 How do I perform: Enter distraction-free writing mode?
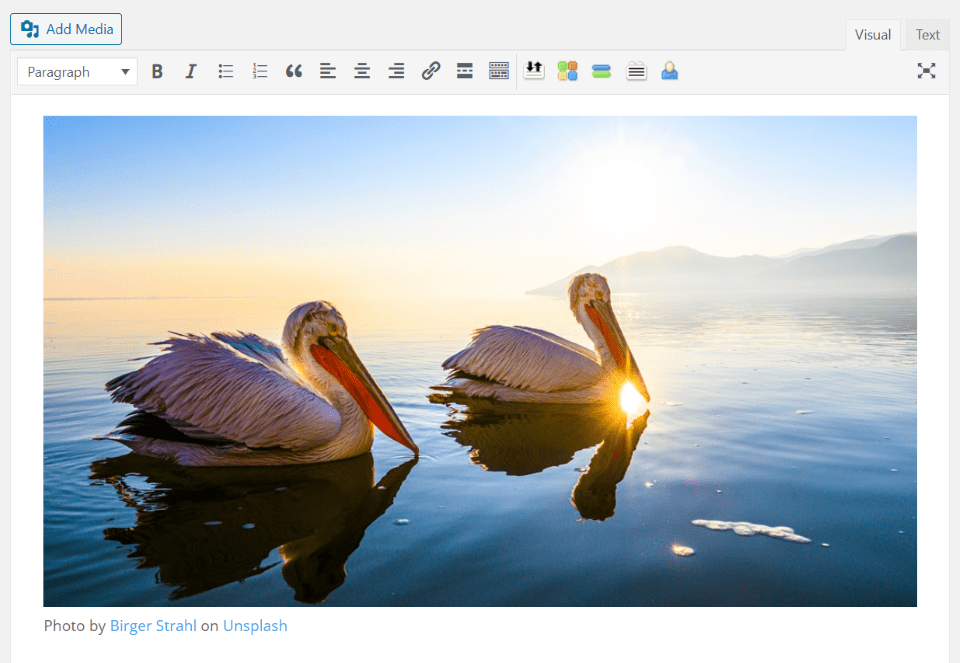(x=926, y=71)
